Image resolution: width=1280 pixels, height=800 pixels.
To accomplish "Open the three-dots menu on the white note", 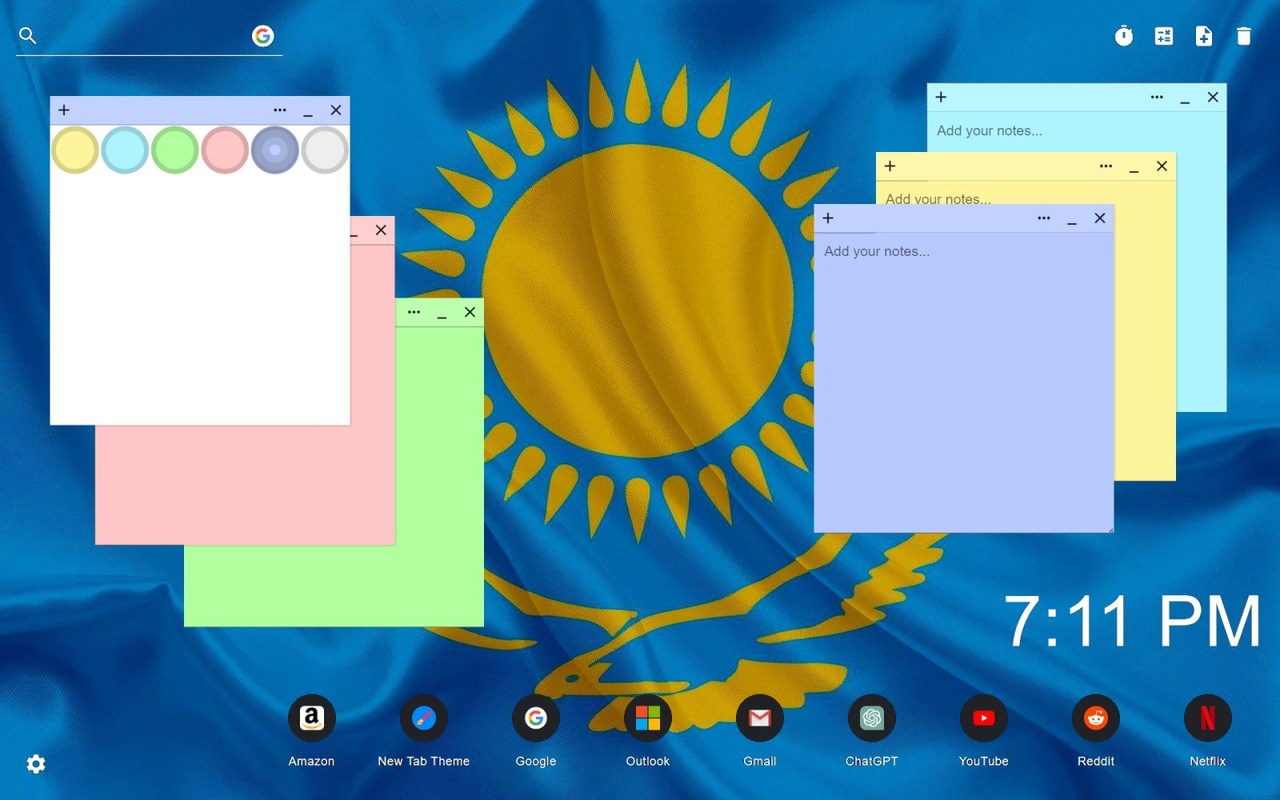I will [280, 110].
